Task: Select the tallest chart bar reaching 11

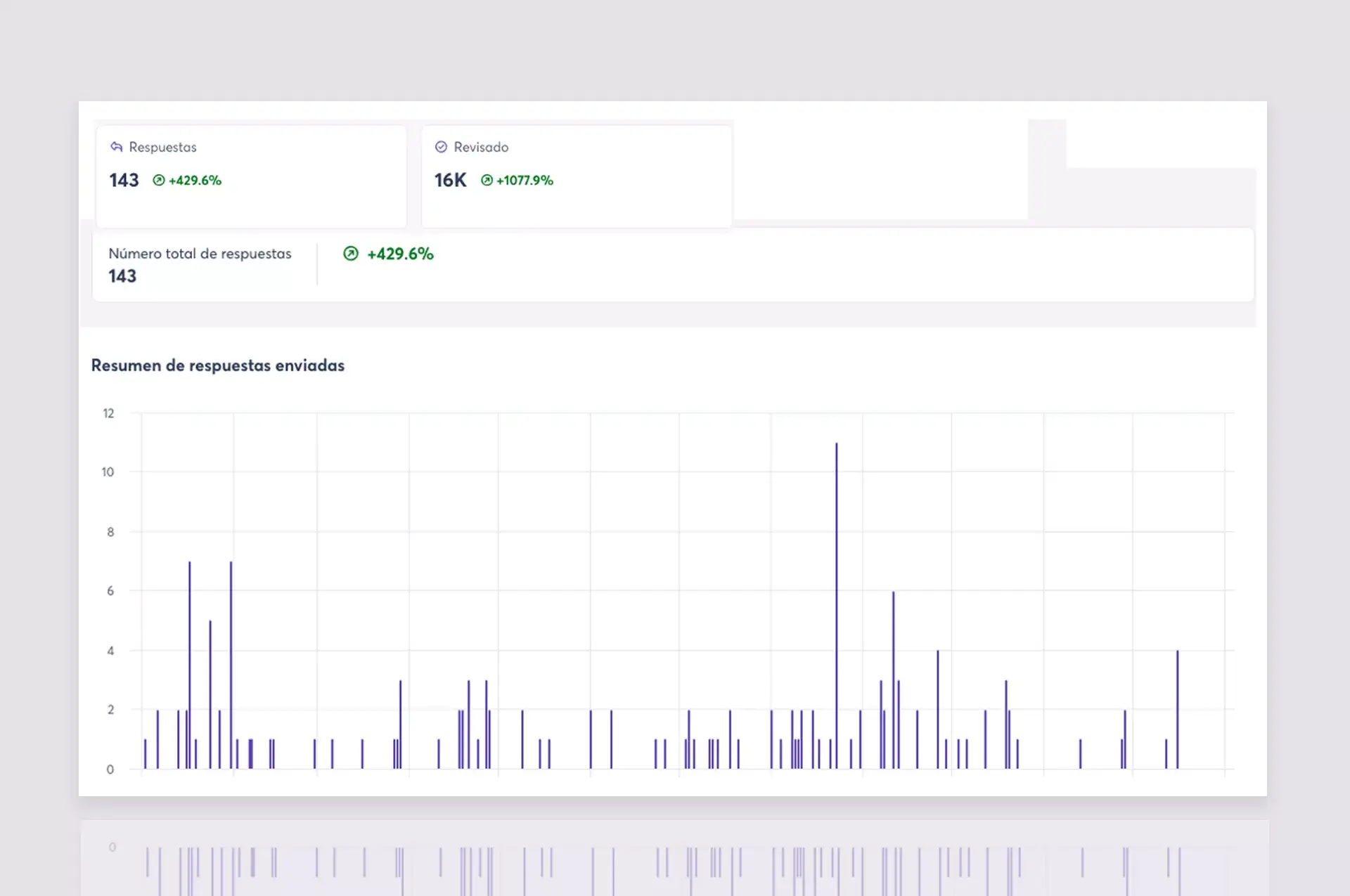Action: click(836, 604)
